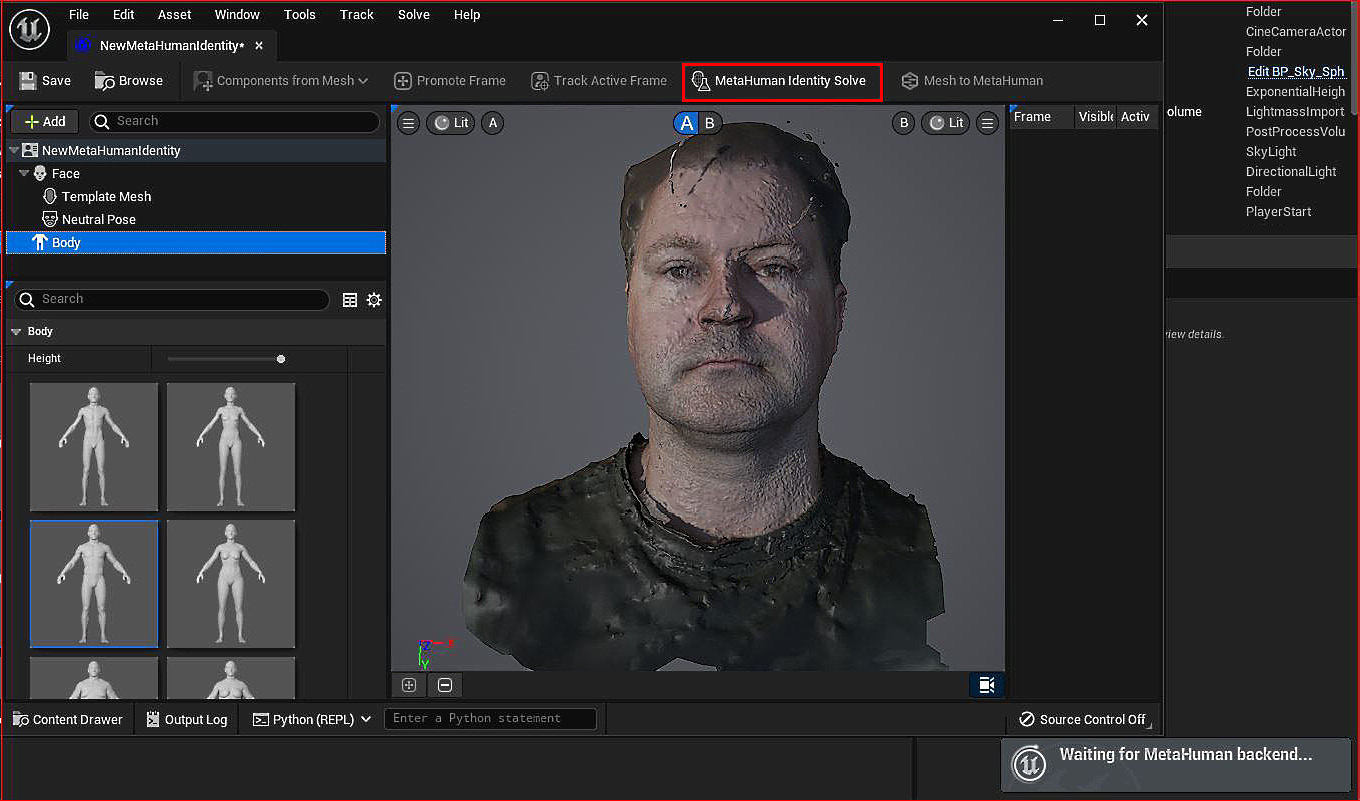Open viewport A hamburger menu
The image size is (1360, 801).
point(408,123)
